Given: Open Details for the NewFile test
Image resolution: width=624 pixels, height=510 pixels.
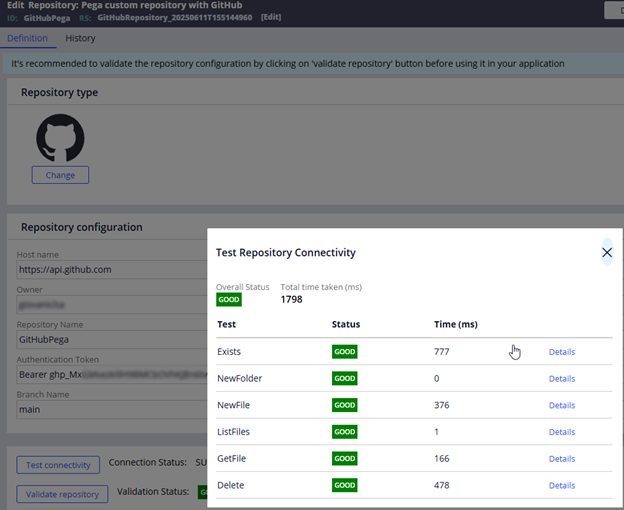Looking at the screenshot, I should [x=562, y=405].
